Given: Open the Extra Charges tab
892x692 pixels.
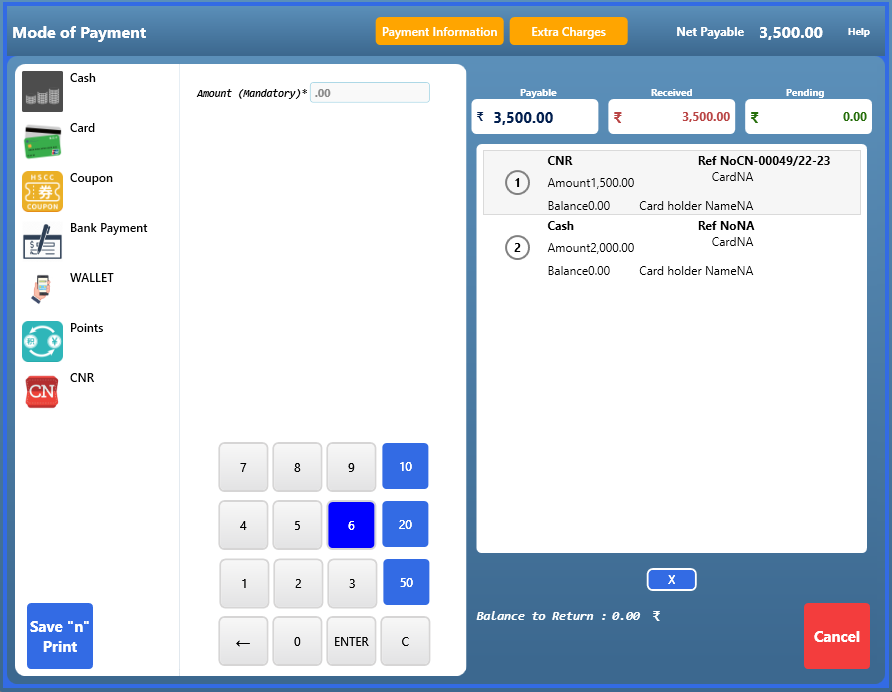Looking at the screenshot, I should [x=568, y=31].
